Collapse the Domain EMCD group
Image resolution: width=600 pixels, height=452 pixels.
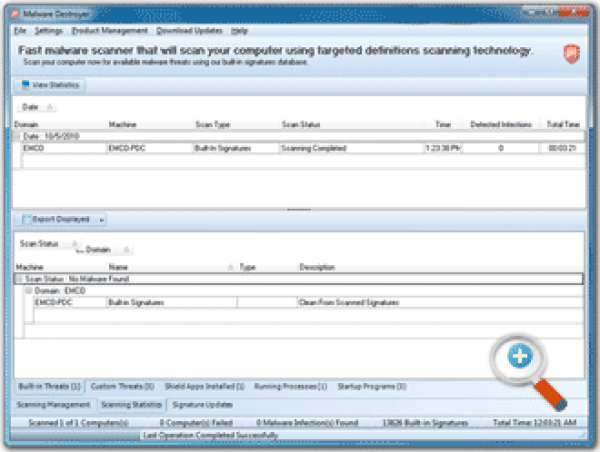click(x=28, y=291)
